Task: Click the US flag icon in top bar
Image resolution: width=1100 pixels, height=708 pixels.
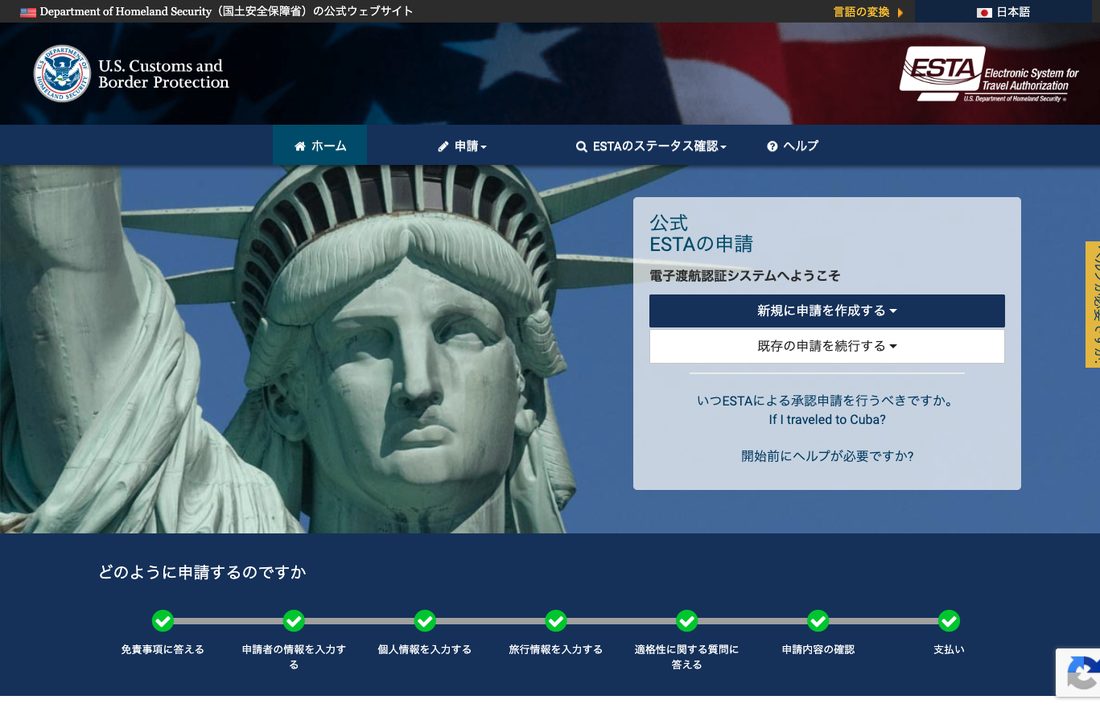Action: click(28, 12)
